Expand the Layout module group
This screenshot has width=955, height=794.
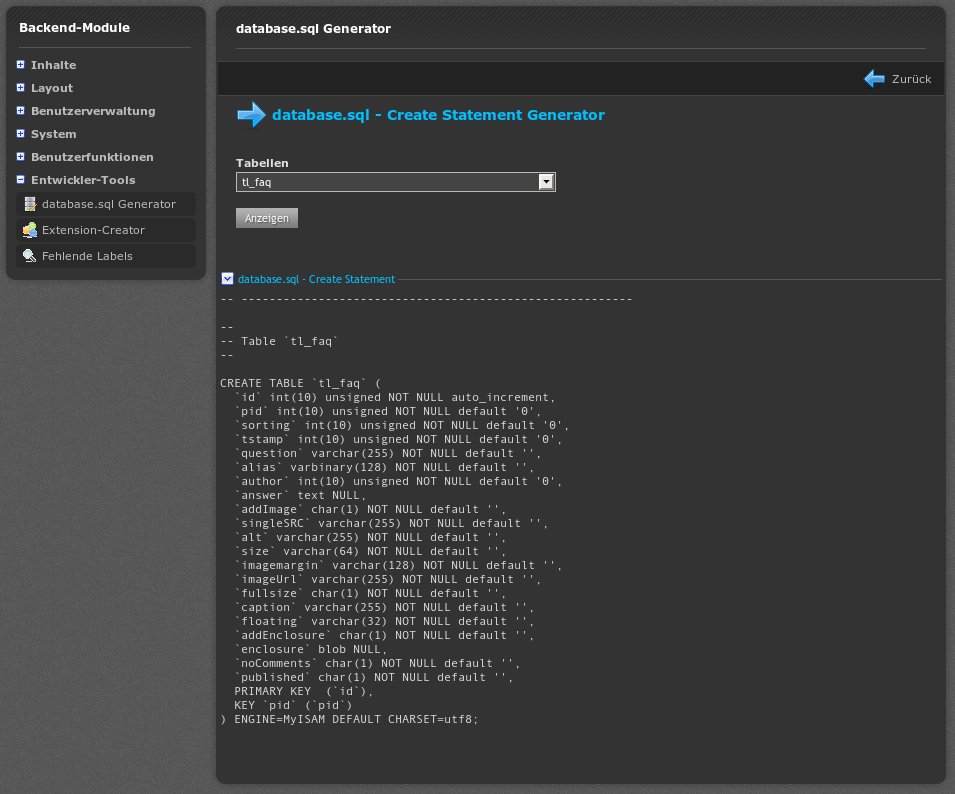(21, 88)
